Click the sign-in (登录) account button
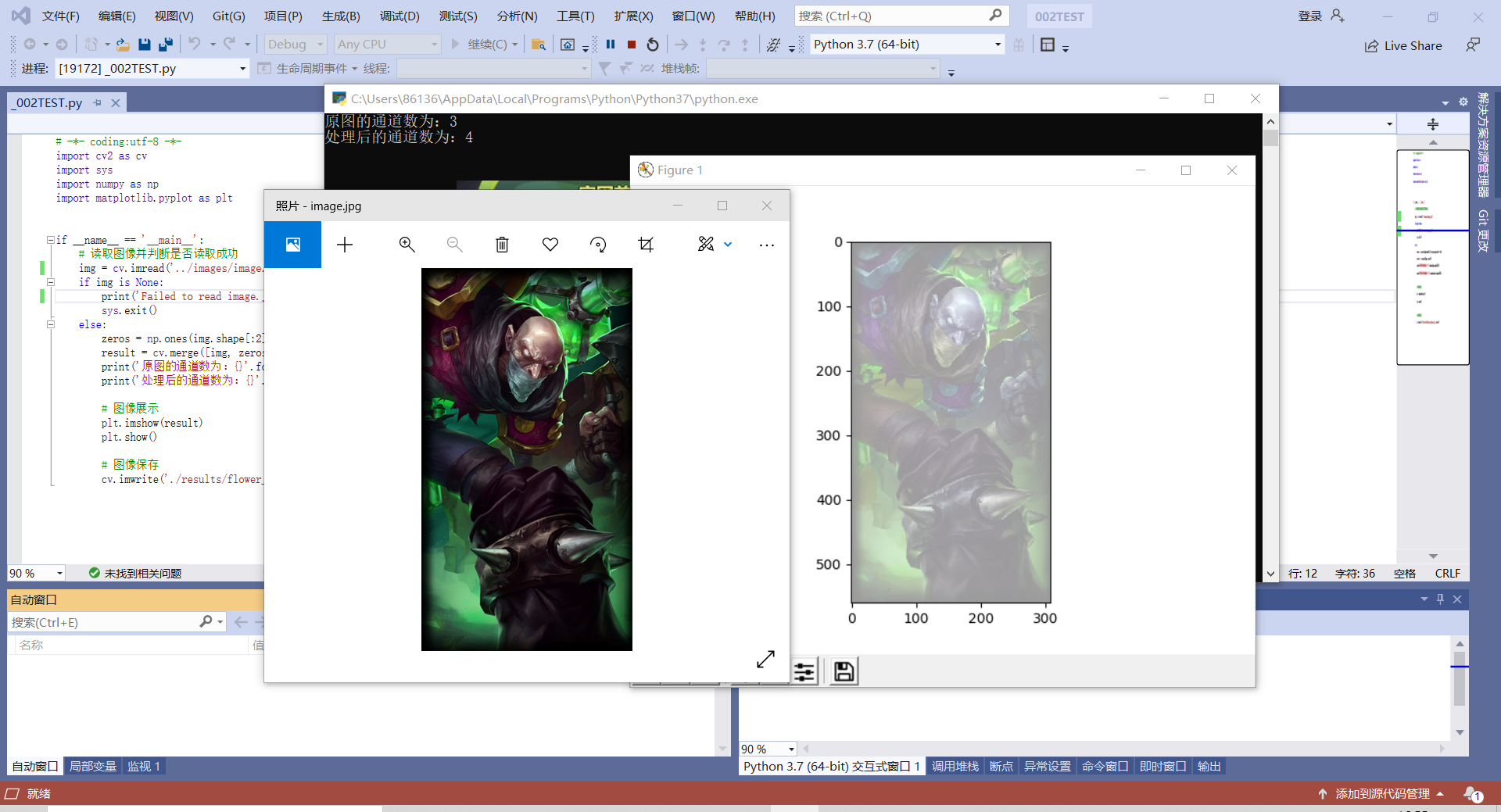Image resolution: width=1501 pixels, height=812 pixels. tap(1321, 16)
